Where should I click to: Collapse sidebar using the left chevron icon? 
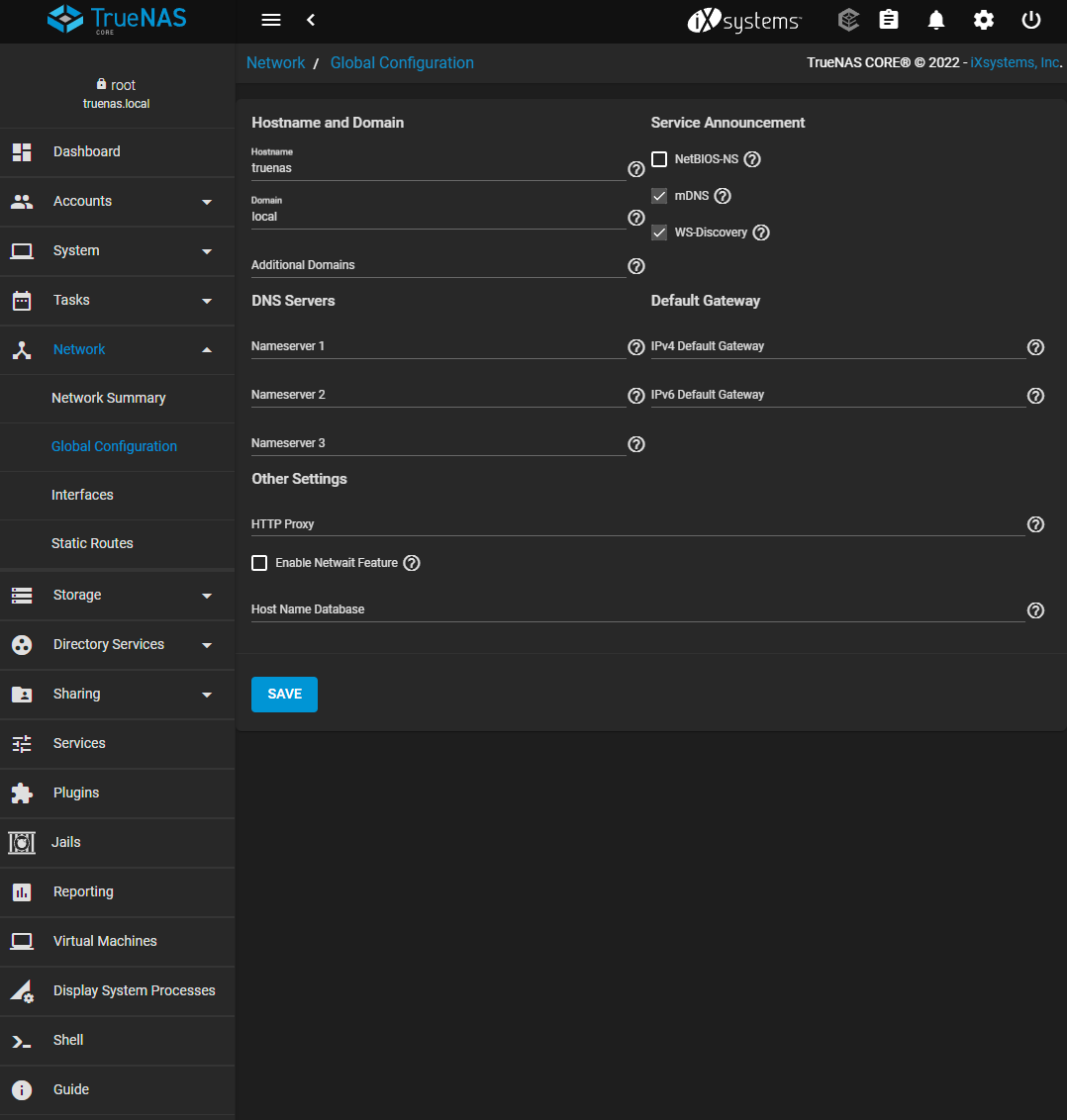311,21
